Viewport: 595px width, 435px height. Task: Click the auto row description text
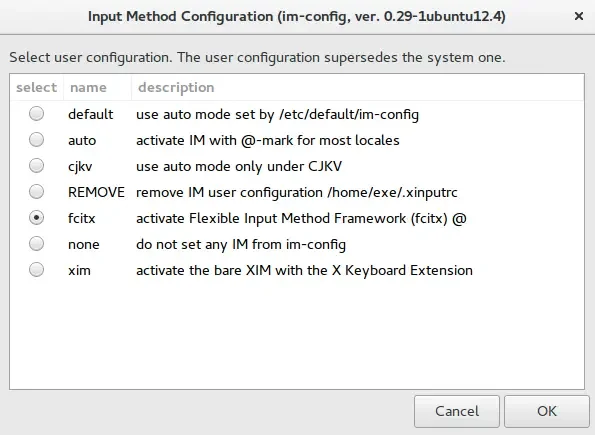[268, 140]
